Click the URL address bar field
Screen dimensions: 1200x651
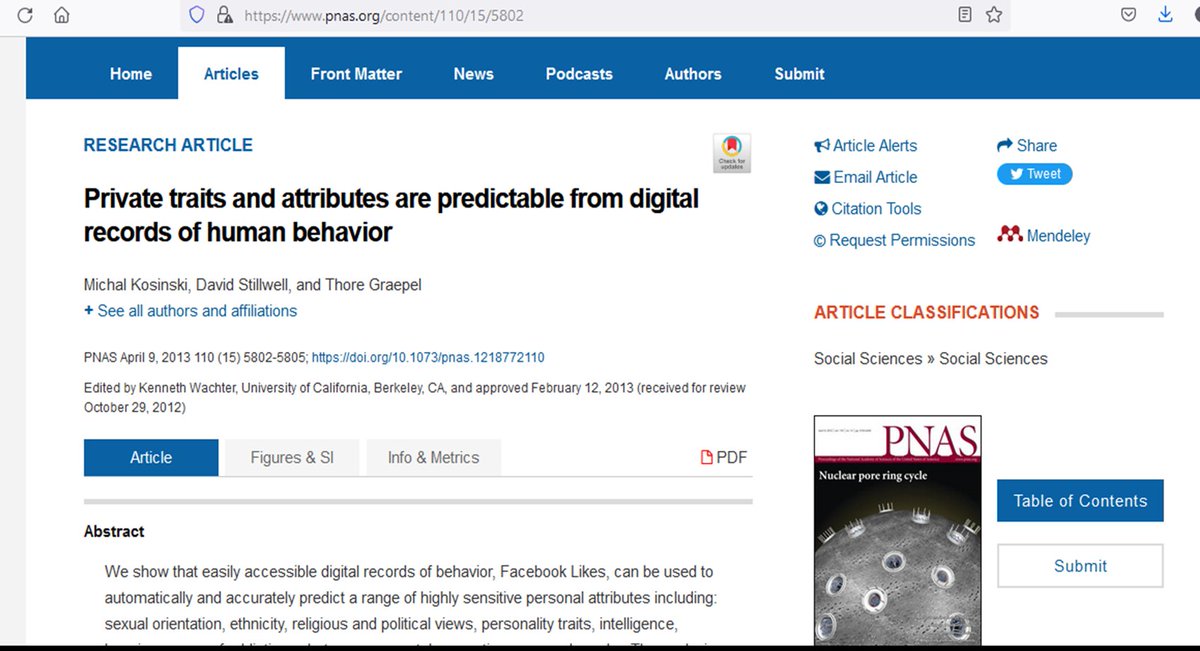[x=595, y=15]
